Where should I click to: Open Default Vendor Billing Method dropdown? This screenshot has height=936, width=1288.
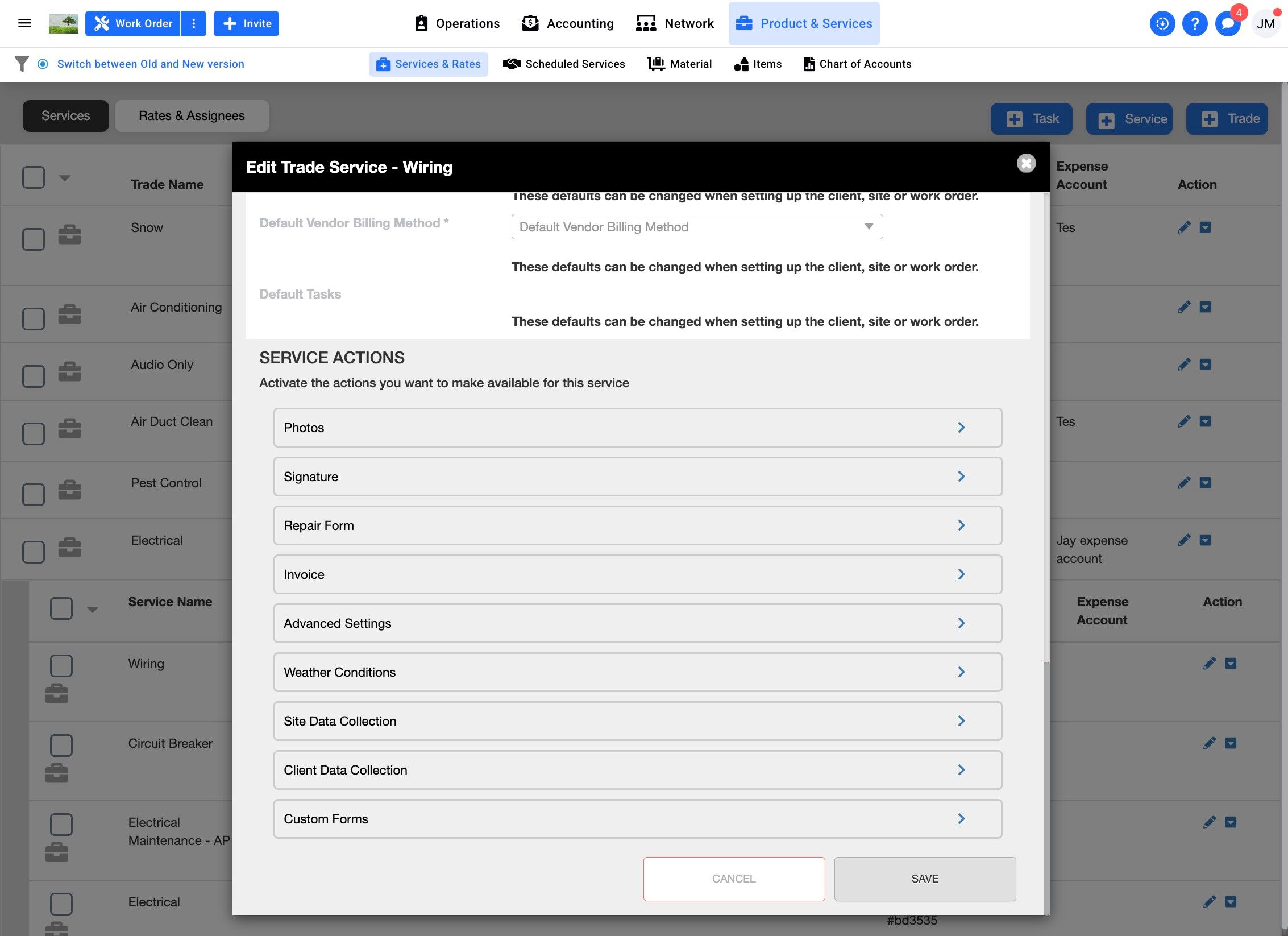(x=697, y=227)
